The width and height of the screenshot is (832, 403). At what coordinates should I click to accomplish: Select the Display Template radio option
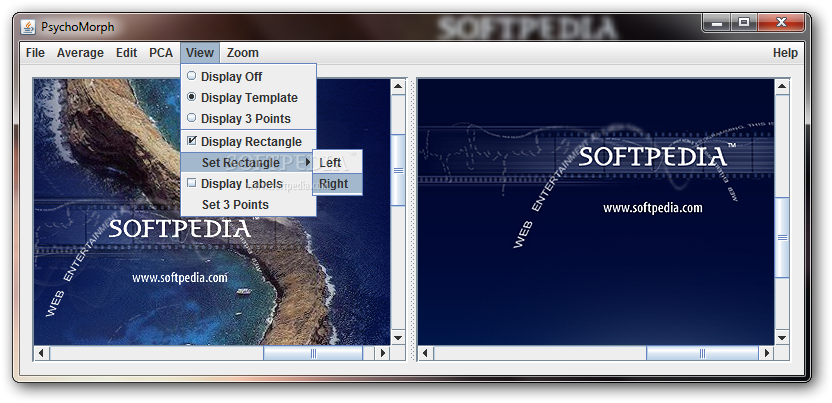tap(248, 98)
